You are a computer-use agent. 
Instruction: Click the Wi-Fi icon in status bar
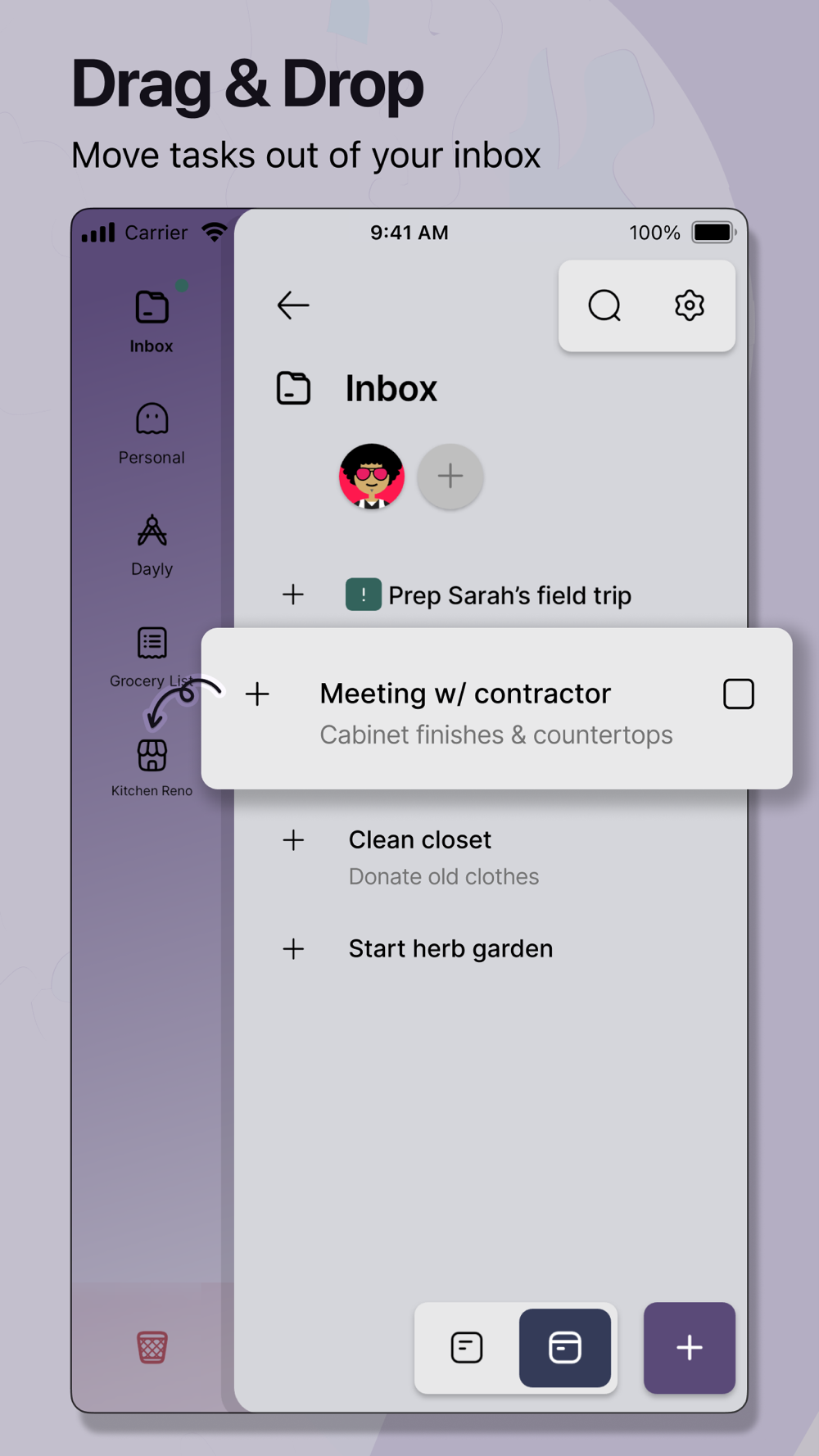(215, 233)
